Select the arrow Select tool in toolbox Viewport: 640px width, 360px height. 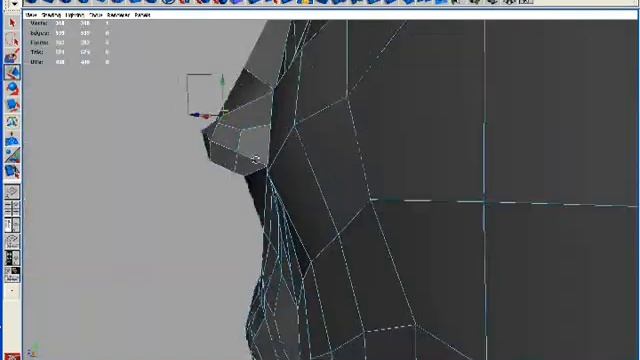[12, 23]
